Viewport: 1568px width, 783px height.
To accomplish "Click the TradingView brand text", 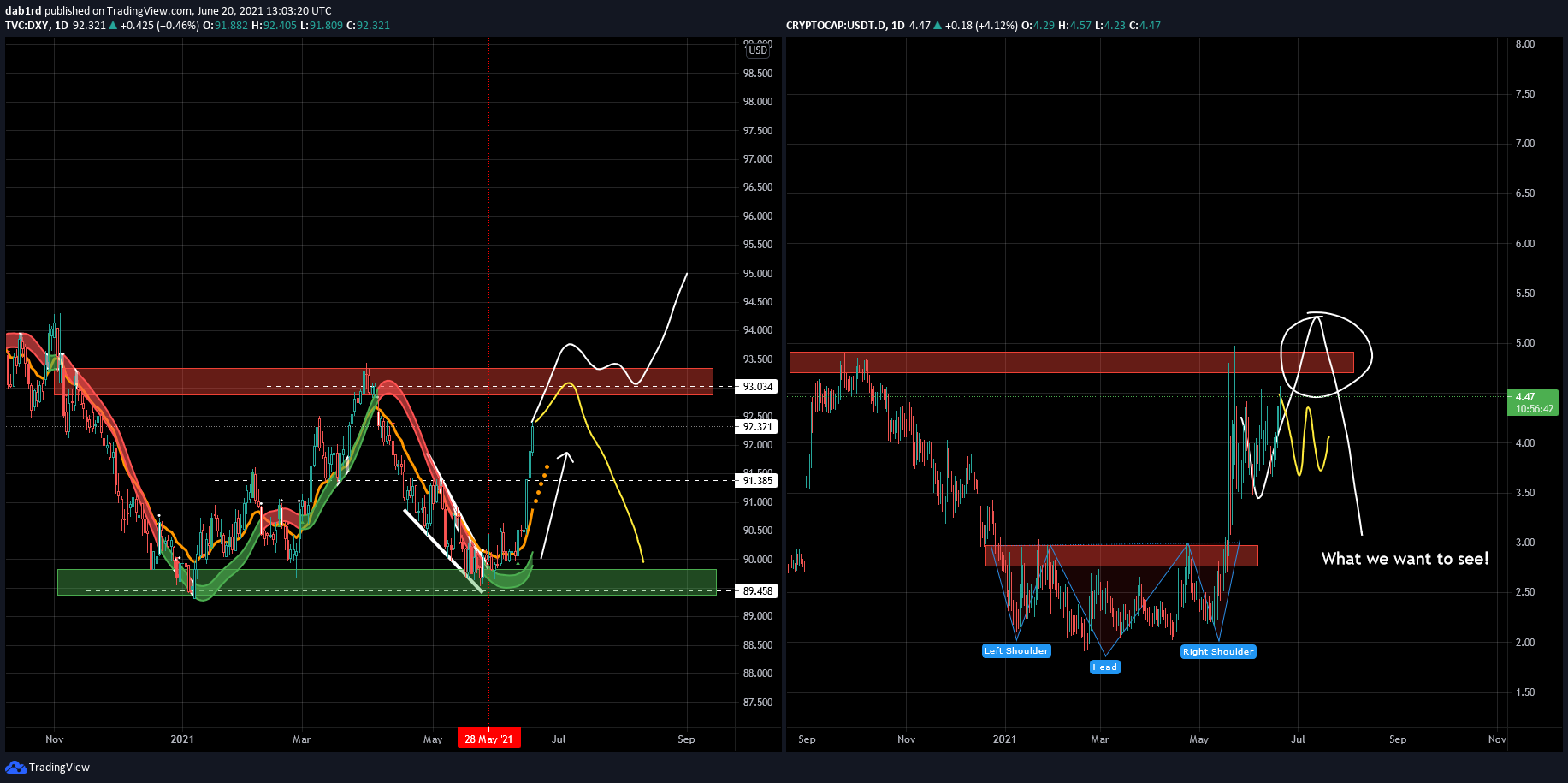I will coord(59,768).
